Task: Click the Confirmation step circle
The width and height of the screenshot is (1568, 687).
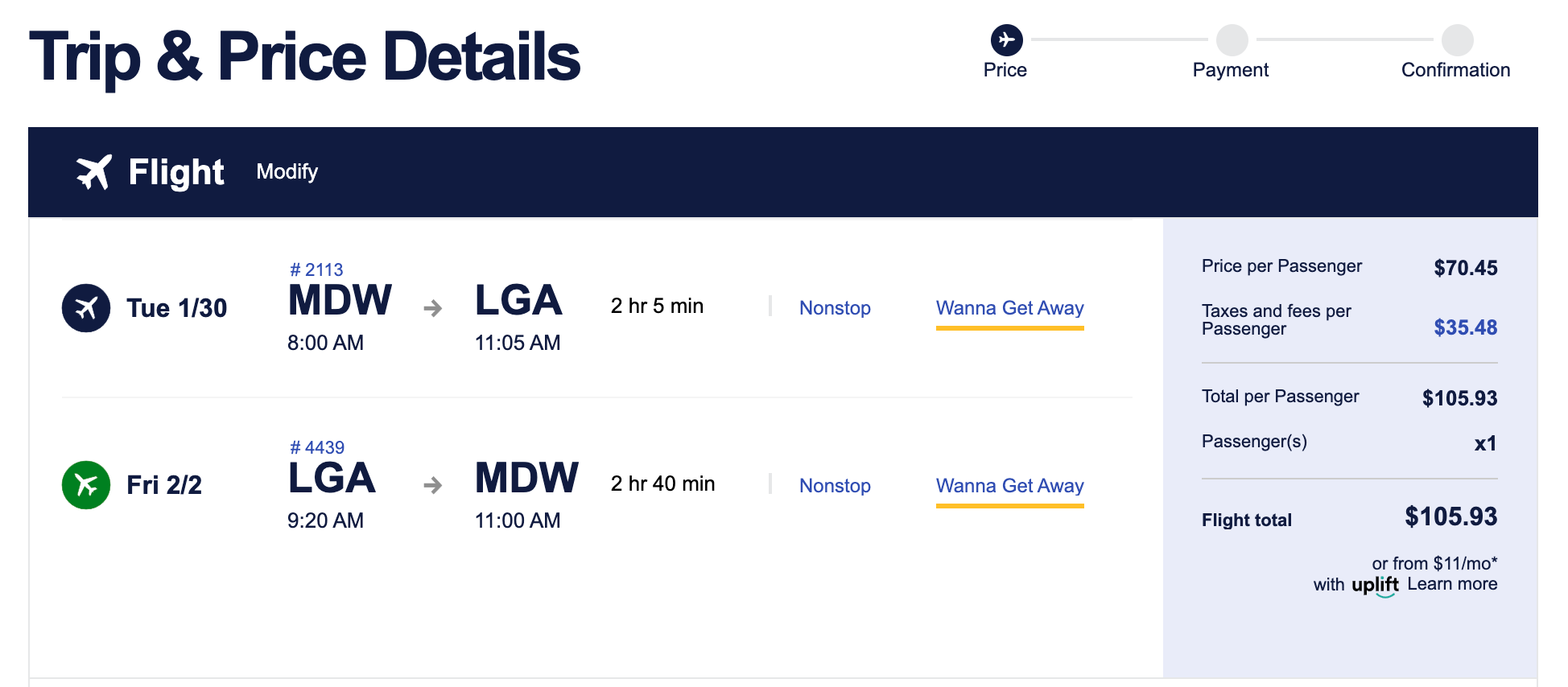Action: [1457, 39]
